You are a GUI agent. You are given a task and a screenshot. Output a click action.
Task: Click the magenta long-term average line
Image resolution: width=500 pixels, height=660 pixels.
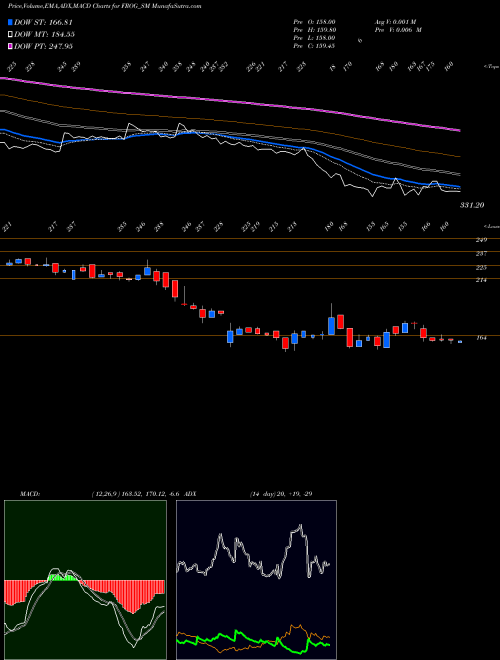[x=230, y=101]
